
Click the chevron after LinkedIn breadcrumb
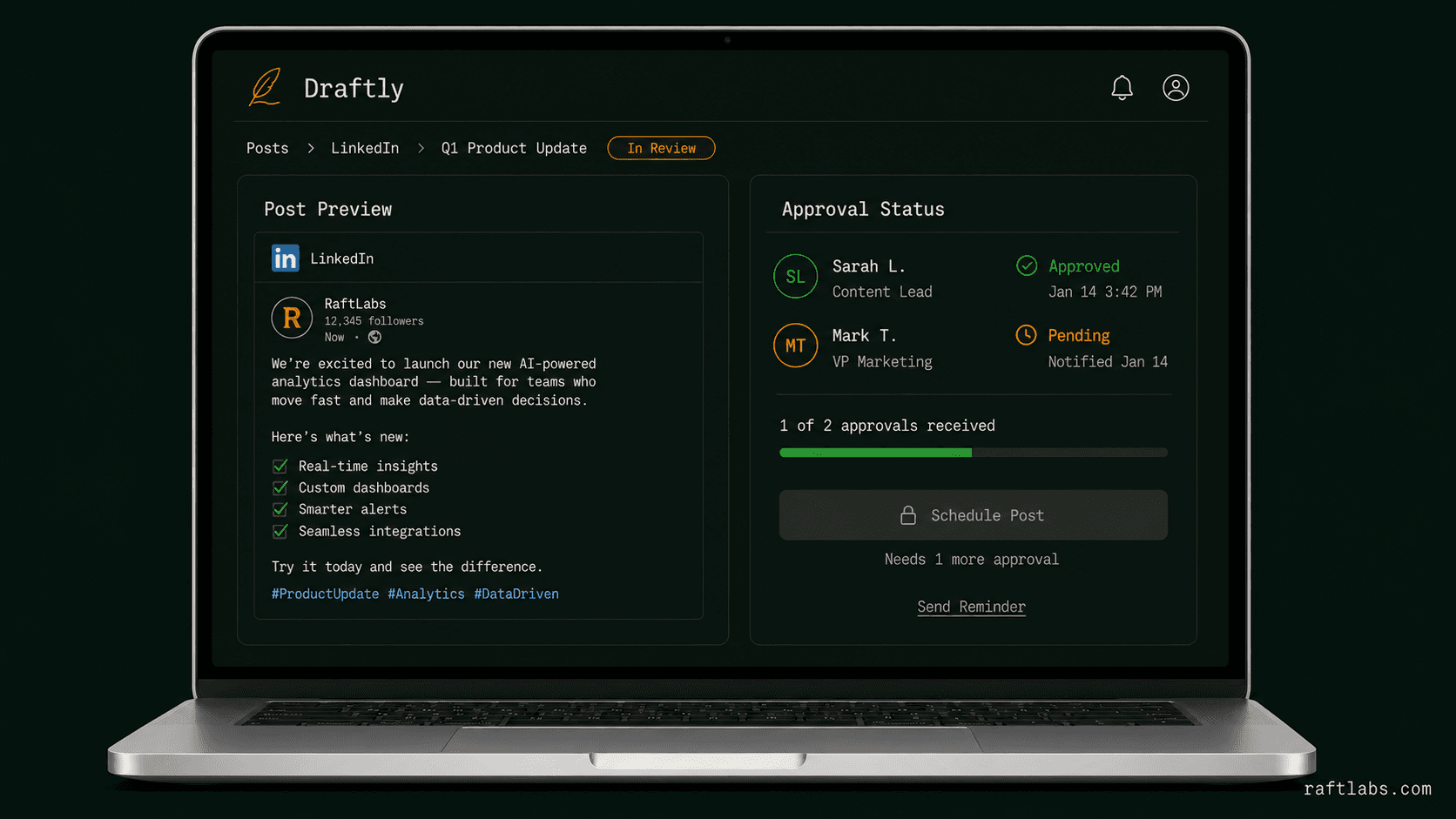(421, 149)
